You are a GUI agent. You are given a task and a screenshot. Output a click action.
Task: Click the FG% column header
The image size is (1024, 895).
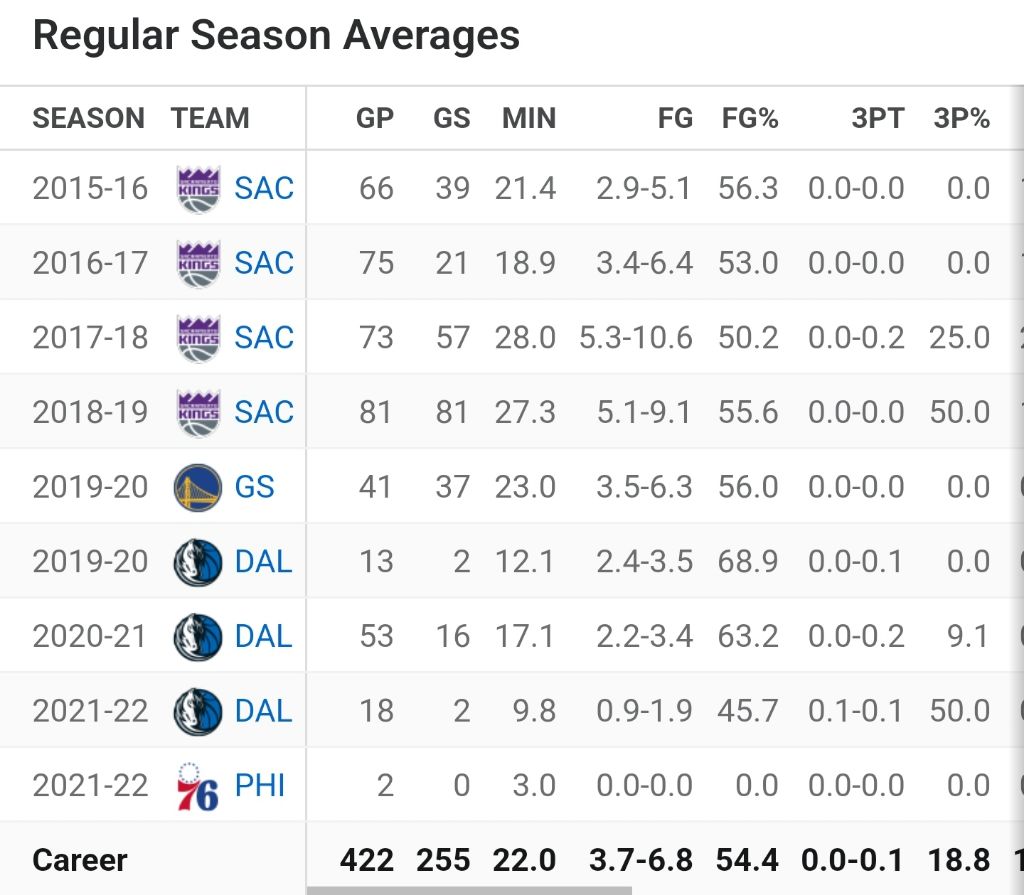750,118
